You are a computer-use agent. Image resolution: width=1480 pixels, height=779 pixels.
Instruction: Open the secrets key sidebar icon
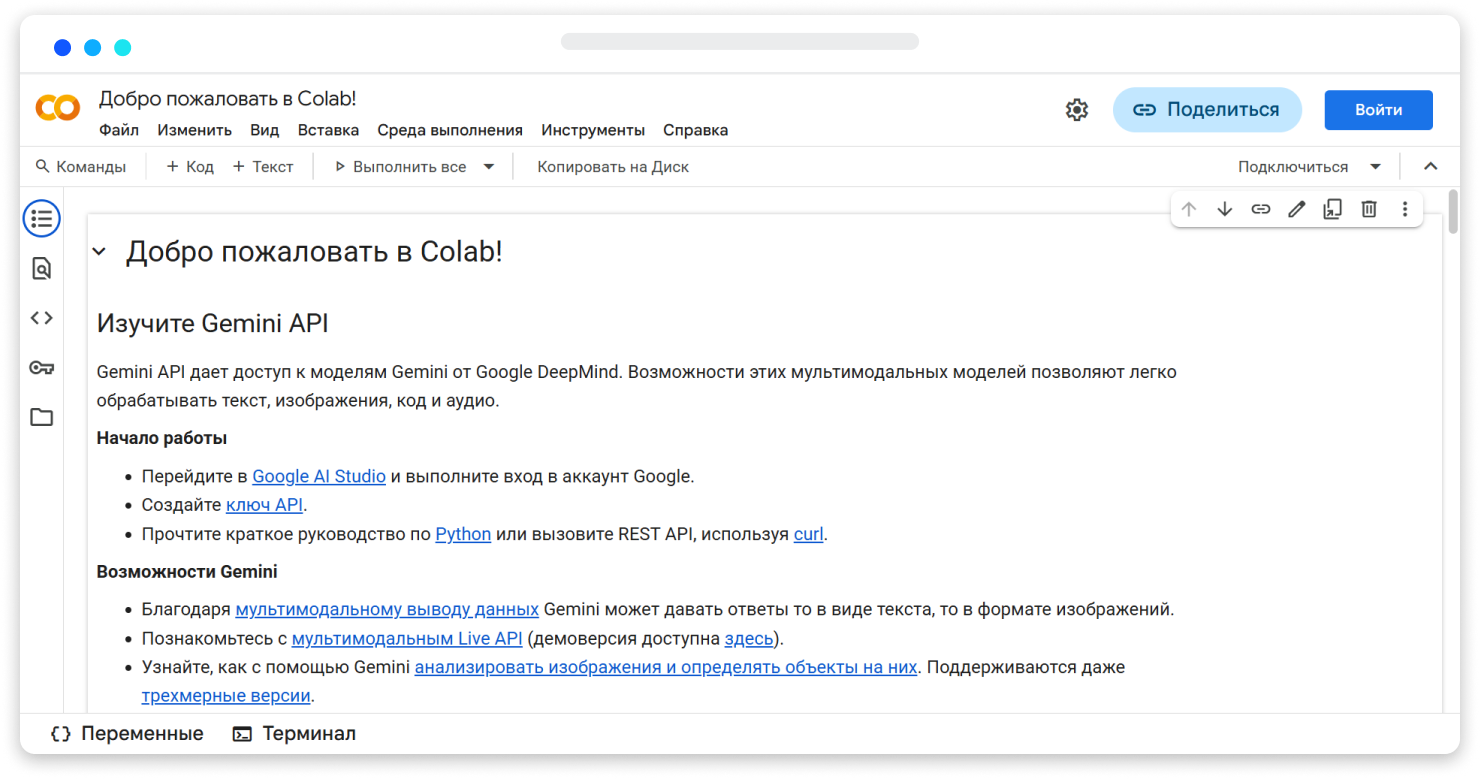(42, 368)
